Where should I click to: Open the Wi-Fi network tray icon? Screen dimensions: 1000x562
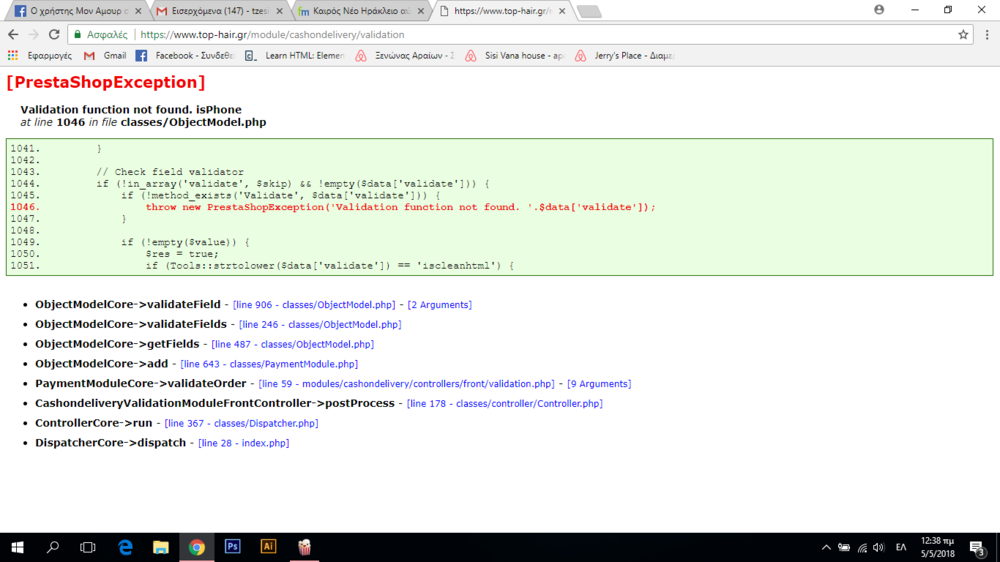tap(862, 547)
